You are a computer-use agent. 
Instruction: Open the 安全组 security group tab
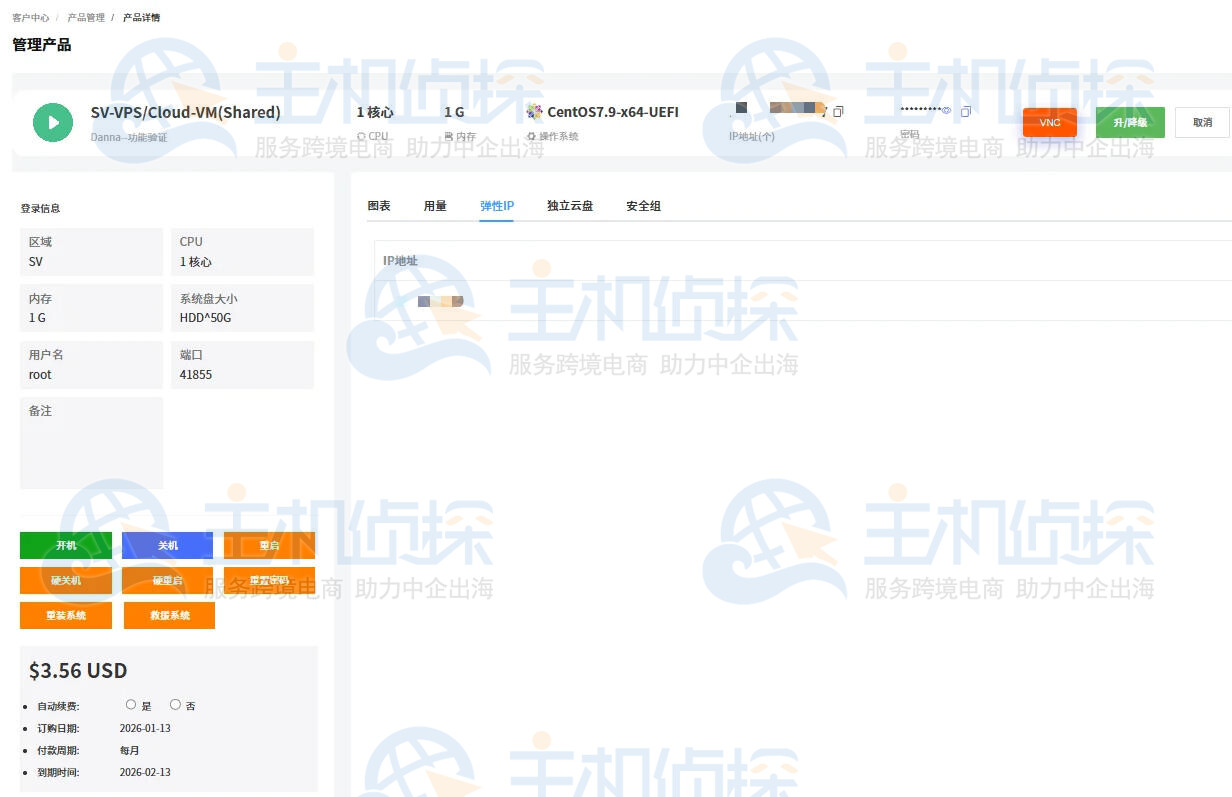(x=643, y=206)
